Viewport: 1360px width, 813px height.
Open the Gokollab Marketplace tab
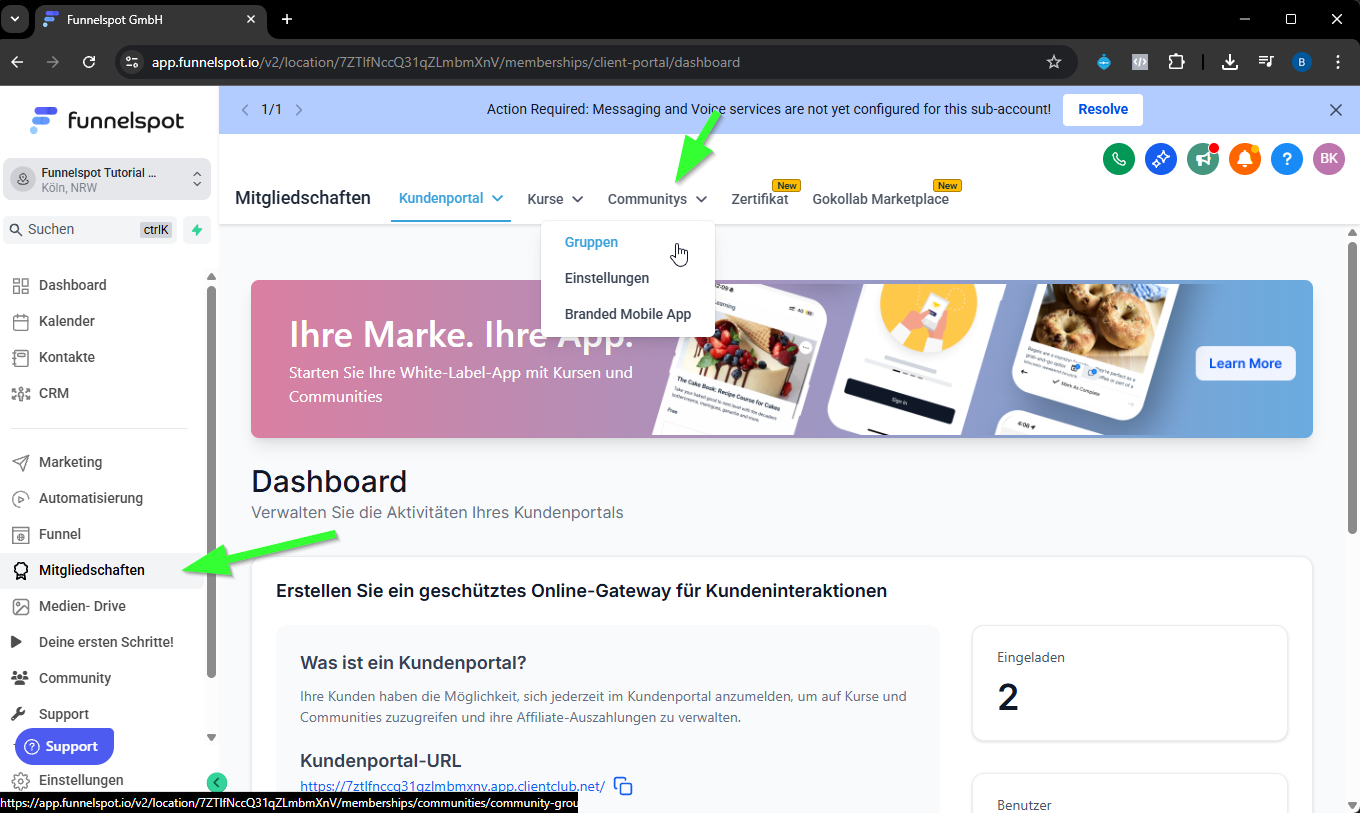(881, 199)
